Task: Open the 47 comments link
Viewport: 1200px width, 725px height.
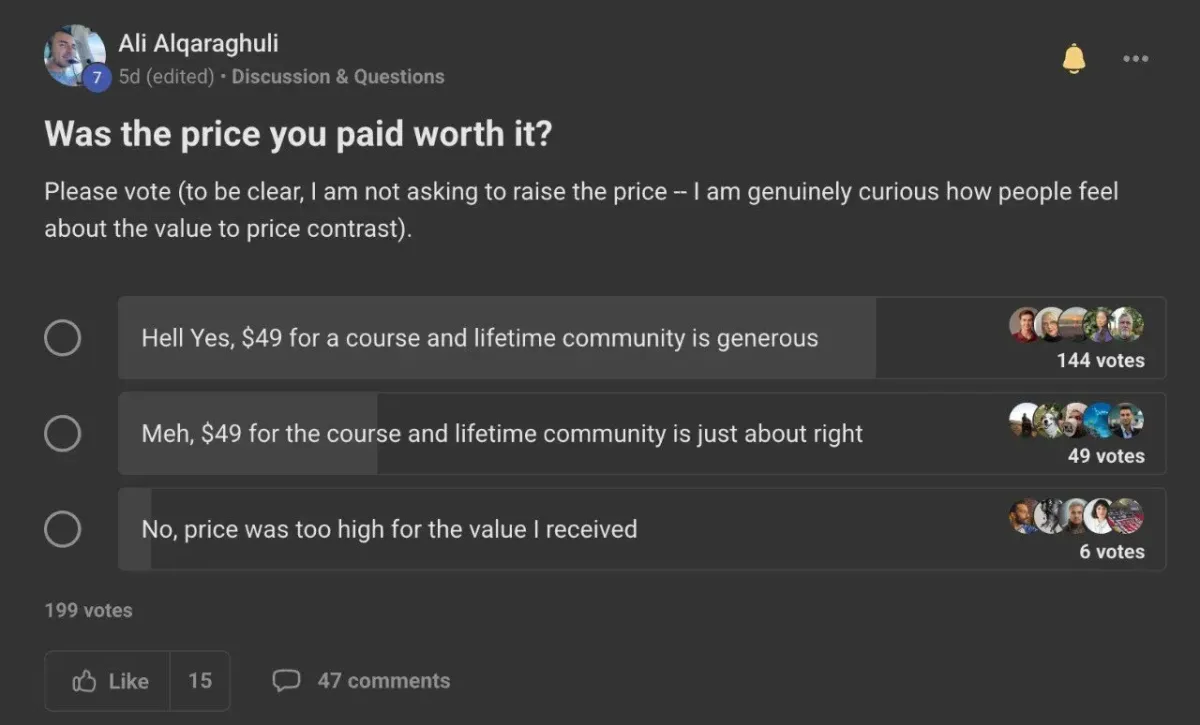Action: pos(384,681)
